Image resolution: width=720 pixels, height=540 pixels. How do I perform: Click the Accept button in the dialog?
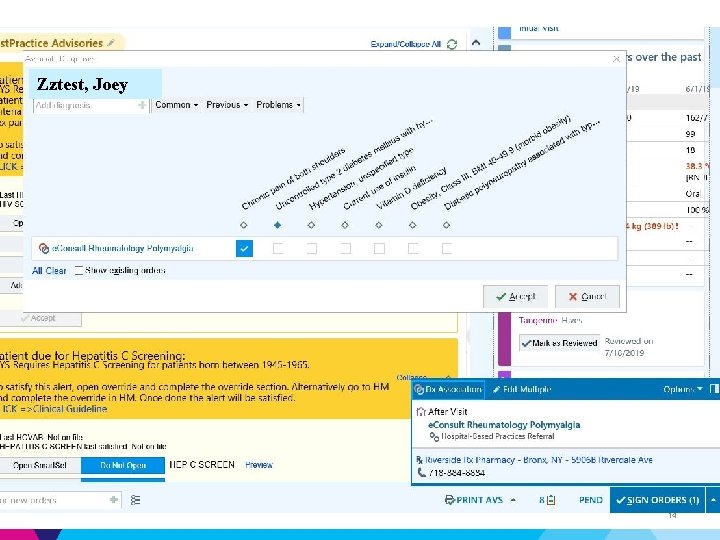pyautogui.click(x=515, y=297)
